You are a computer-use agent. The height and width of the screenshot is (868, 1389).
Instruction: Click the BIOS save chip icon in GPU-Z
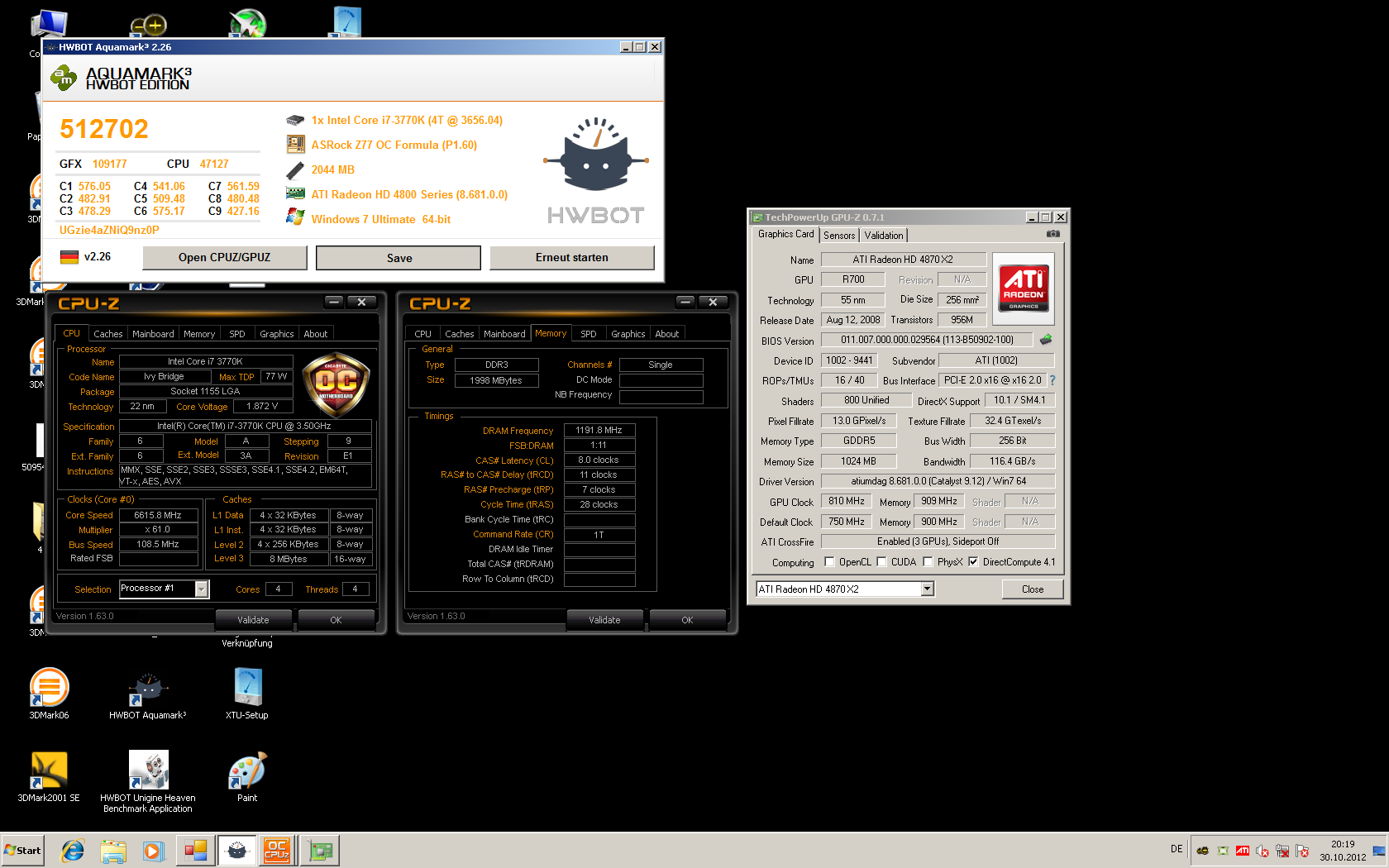pyautogui.click(x=1046, y=340)
